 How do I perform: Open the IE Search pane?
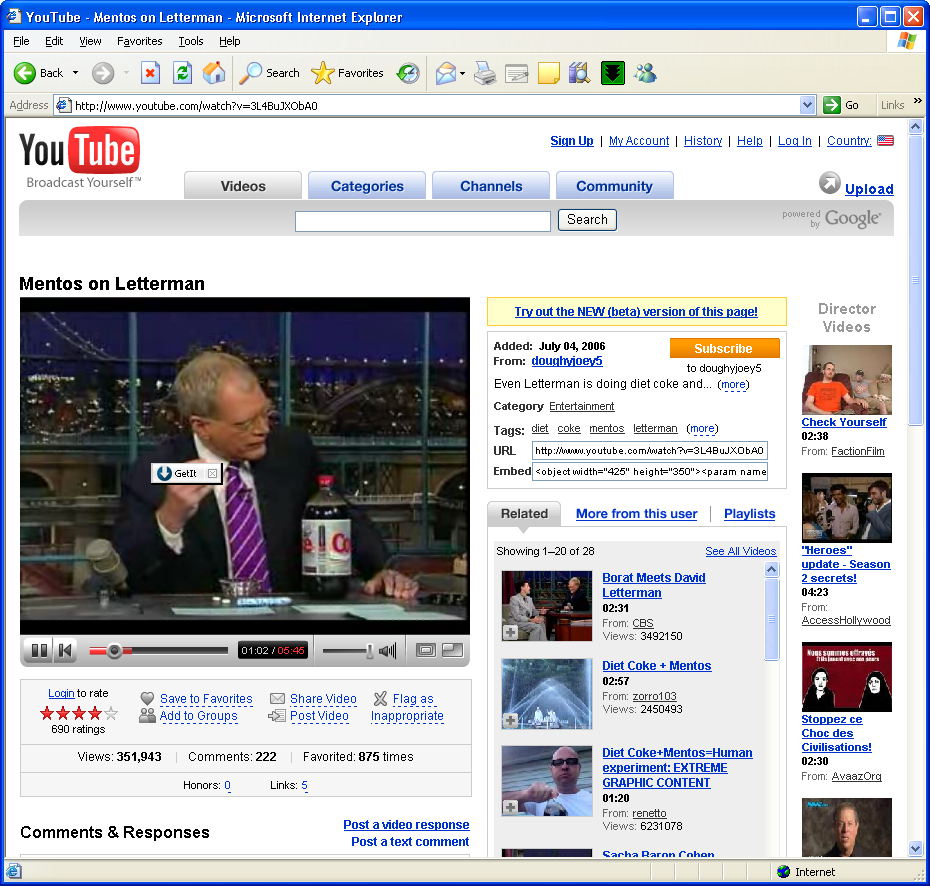tap(270, 74)
